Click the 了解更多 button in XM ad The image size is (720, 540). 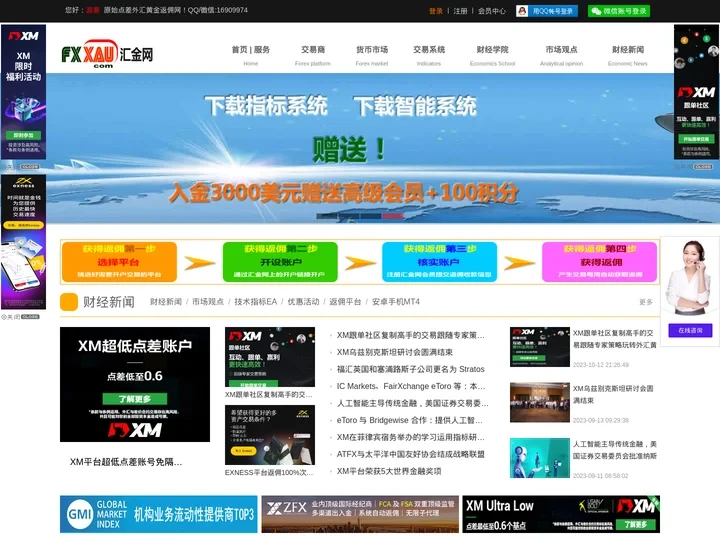(135, 399)
